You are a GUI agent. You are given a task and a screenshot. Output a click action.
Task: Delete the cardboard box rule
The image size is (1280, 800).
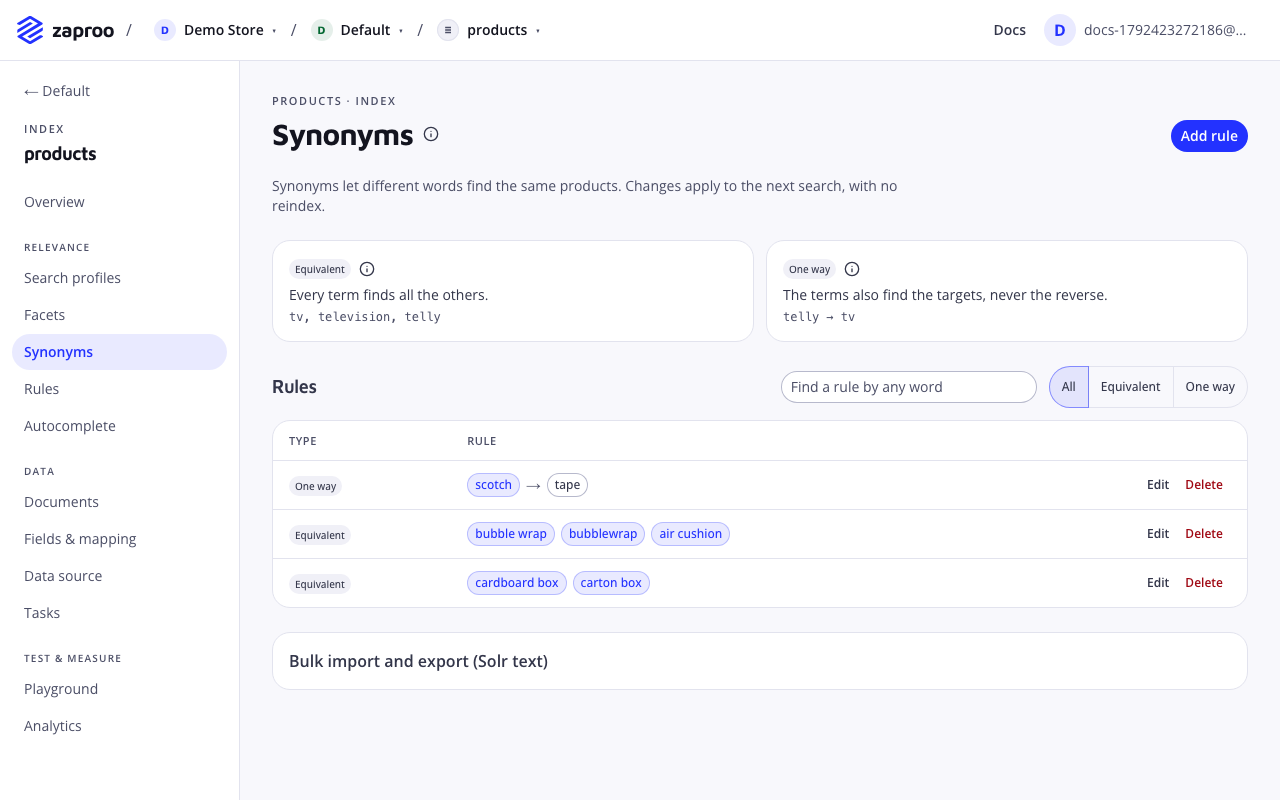1204,583
